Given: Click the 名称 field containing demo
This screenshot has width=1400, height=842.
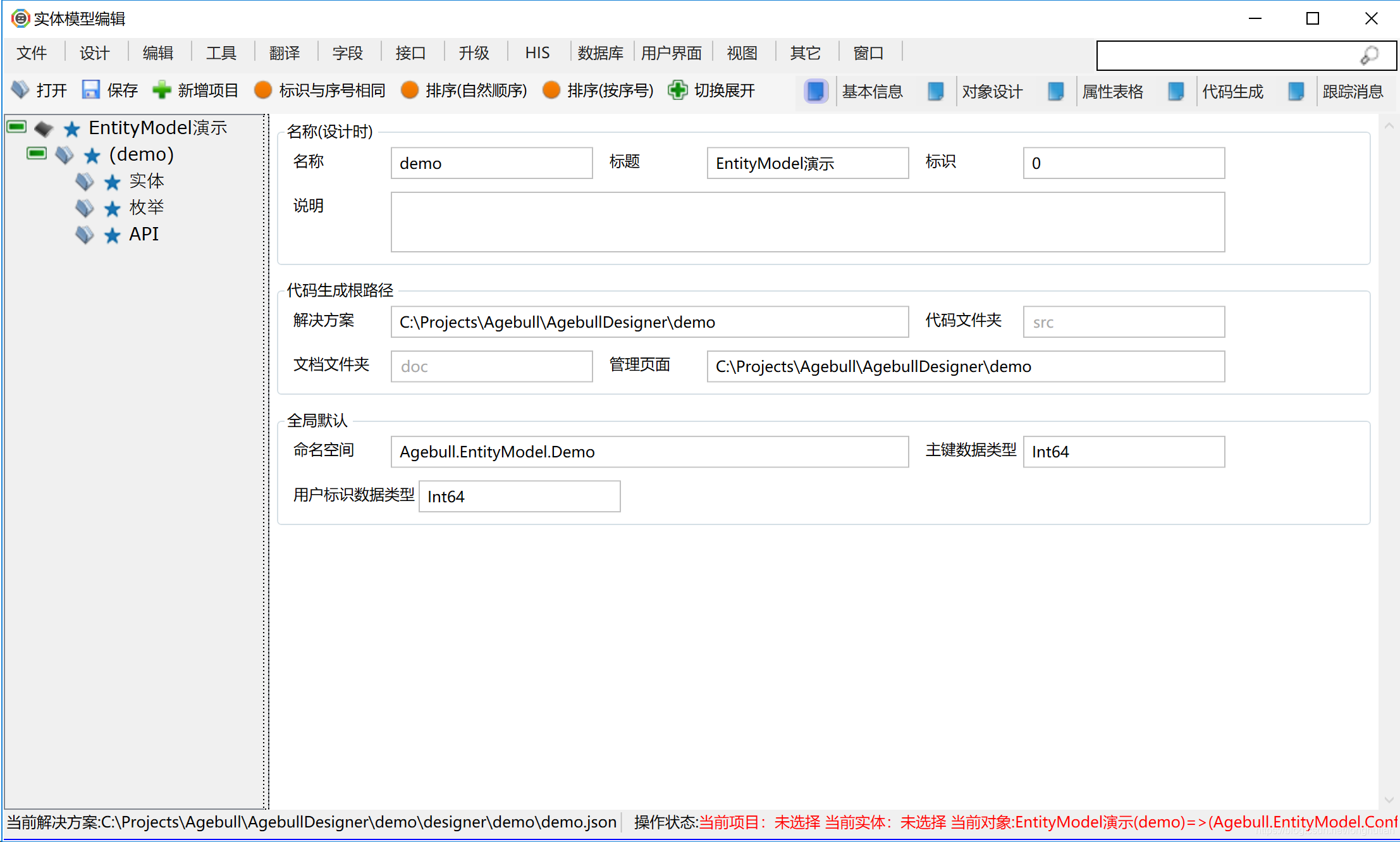Looking at the screenshot, I should 492,163.
